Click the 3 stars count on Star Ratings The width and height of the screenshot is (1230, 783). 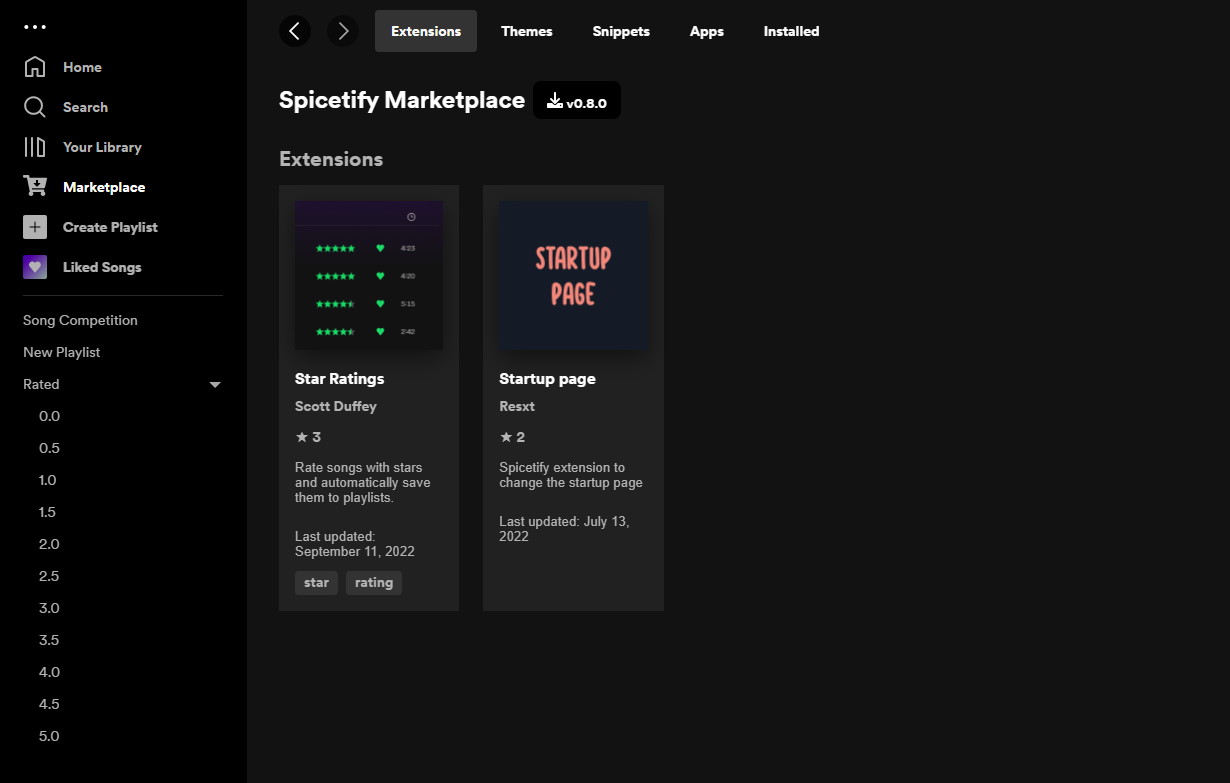pyautogui.click(x=308, y=437)
